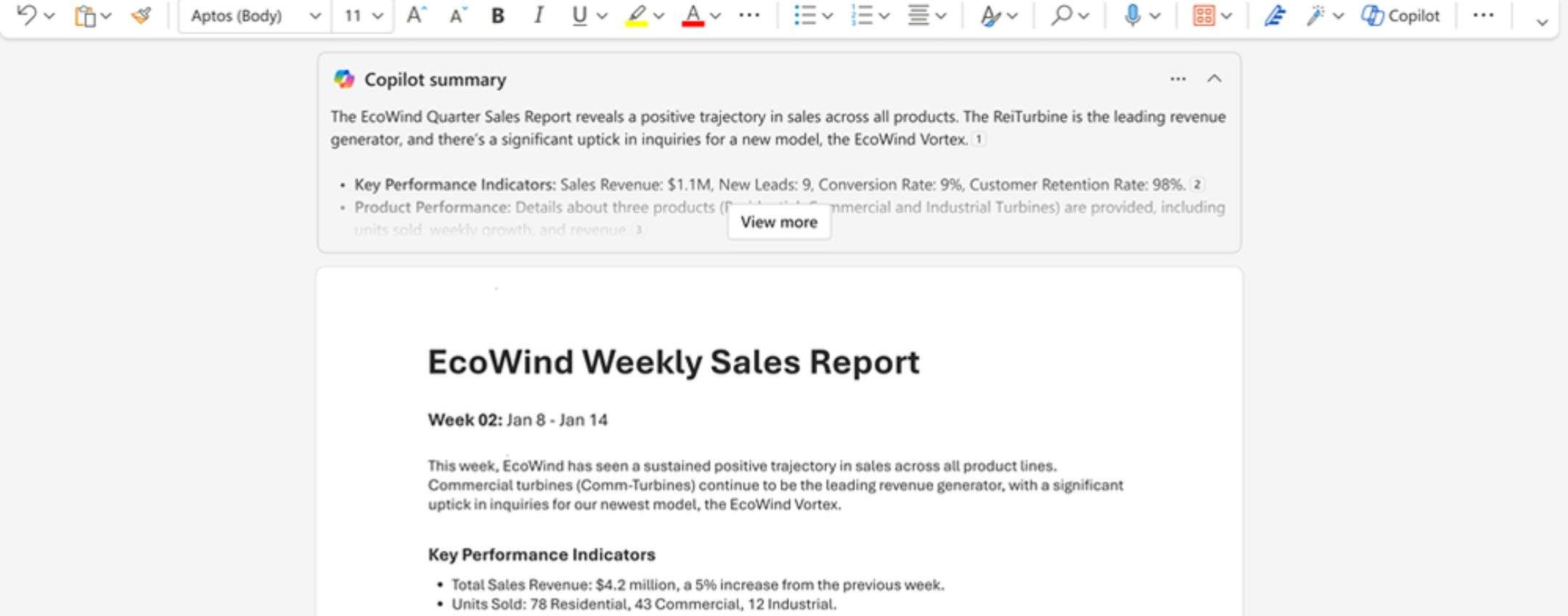Screen dimensions: 1568x616
Task: Insert a bulleted list
Action: [x=804, y=15]
